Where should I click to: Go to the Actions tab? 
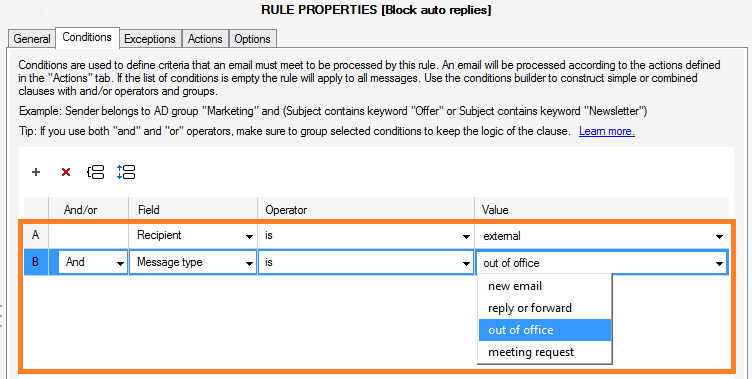(205, 39)
